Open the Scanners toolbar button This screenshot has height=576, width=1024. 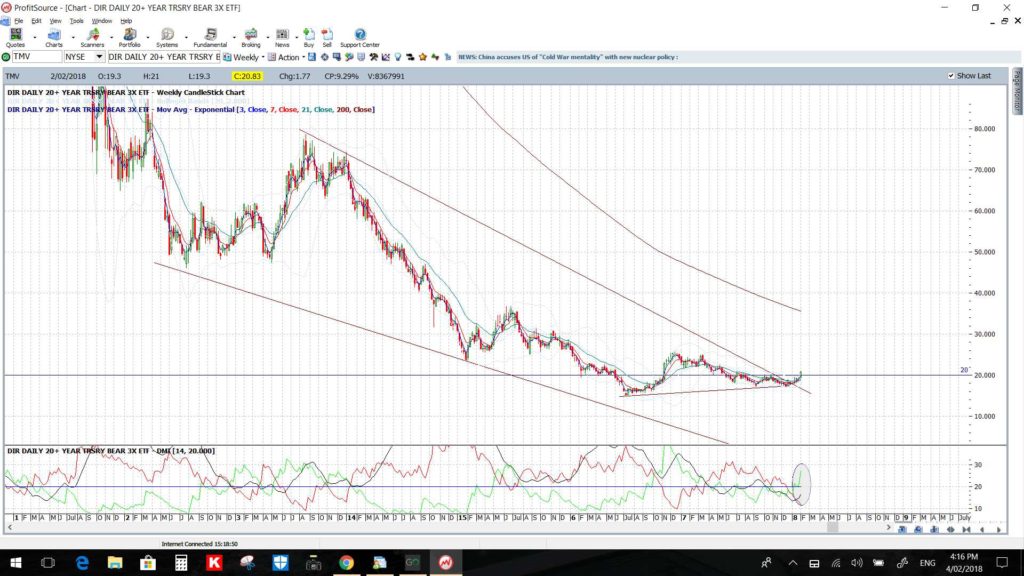pyautogui.click(x=92, y=38)
